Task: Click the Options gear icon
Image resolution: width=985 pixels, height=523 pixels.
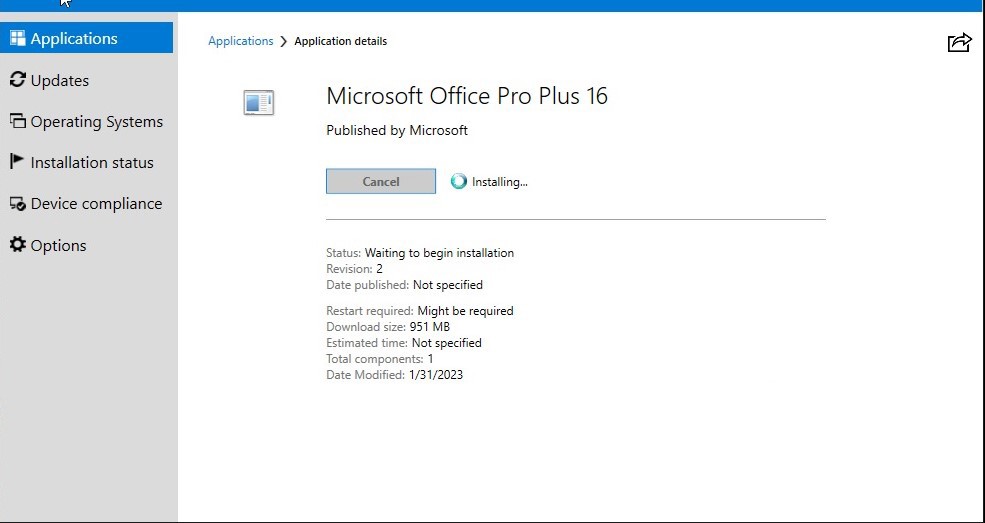Action: click(18, 244)
